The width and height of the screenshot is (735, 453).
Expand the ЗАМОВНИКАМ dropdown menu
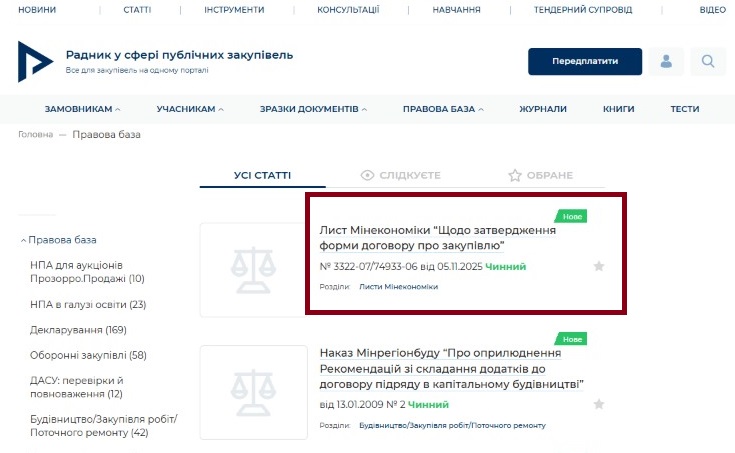(x=83, y=109)
